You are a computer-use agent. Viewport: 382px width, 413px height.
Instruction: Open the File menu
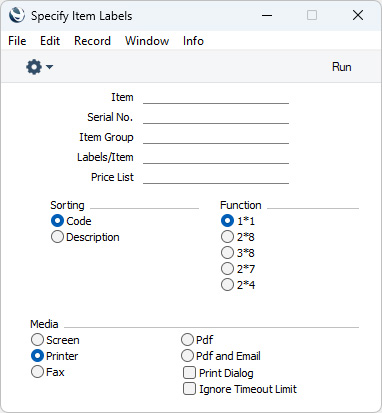pyautogui.click(x=17, y=41)
